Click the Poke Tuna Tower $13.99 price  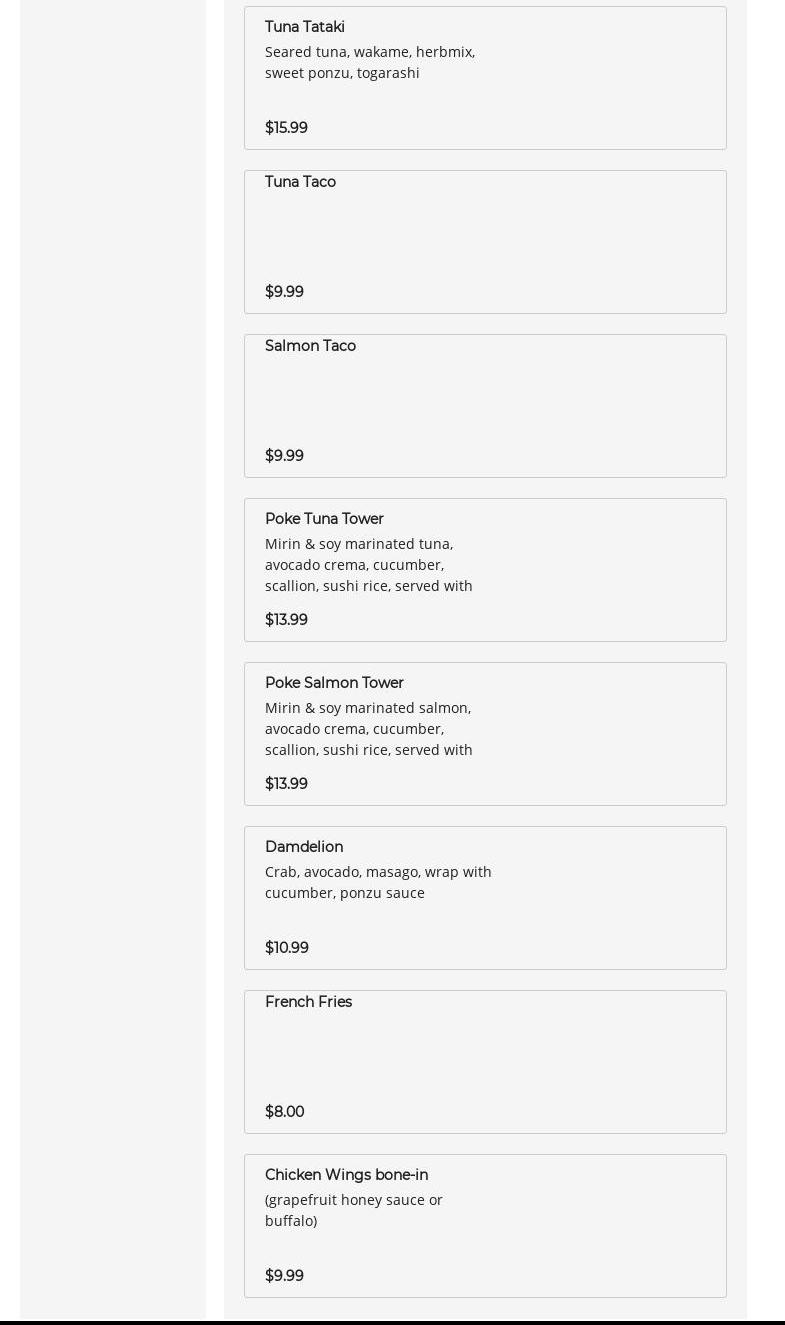click(286, 620)
